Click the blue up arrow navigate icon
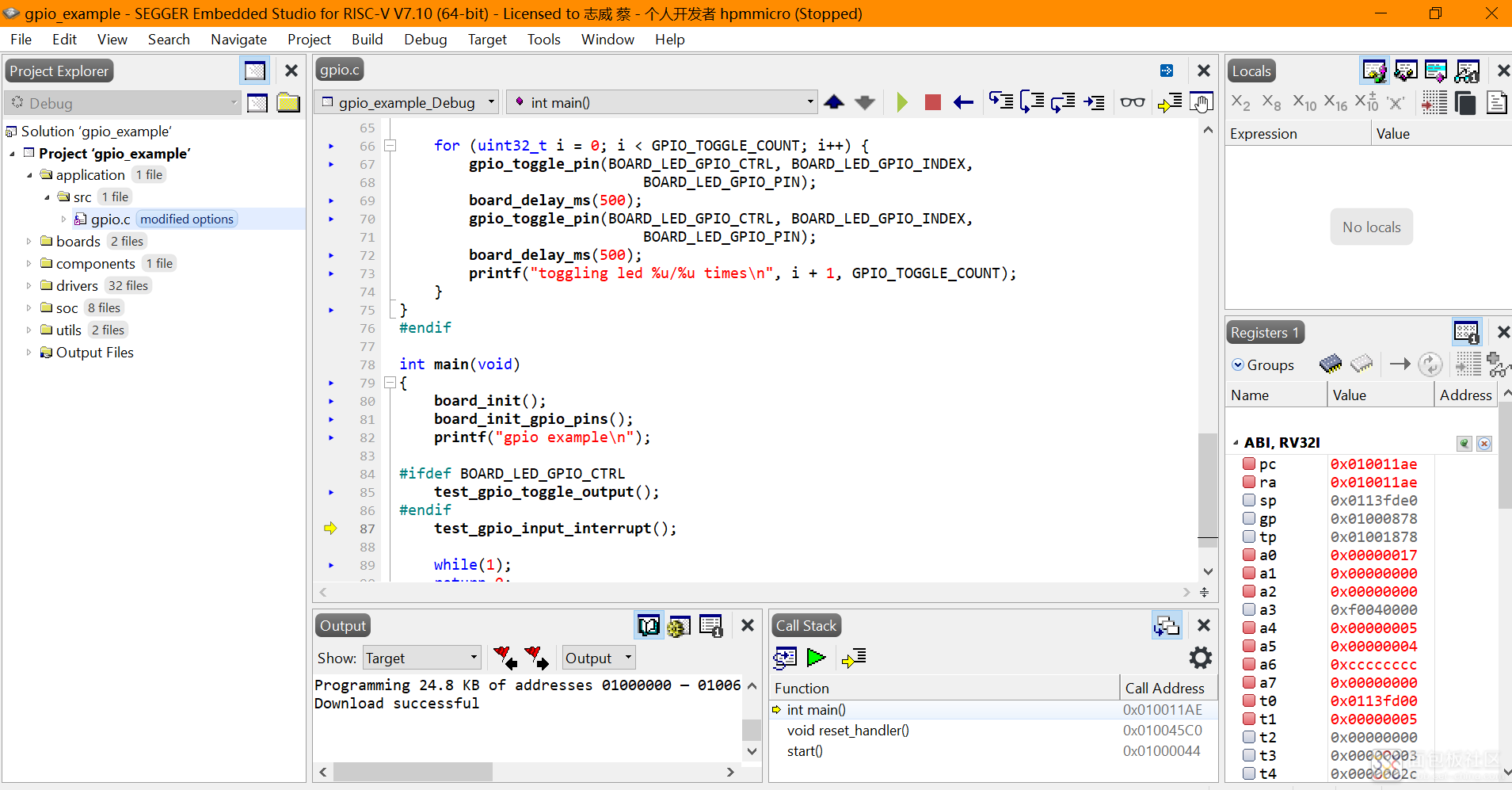Viewport: 1512px width, 790px height. pos(834,102)
